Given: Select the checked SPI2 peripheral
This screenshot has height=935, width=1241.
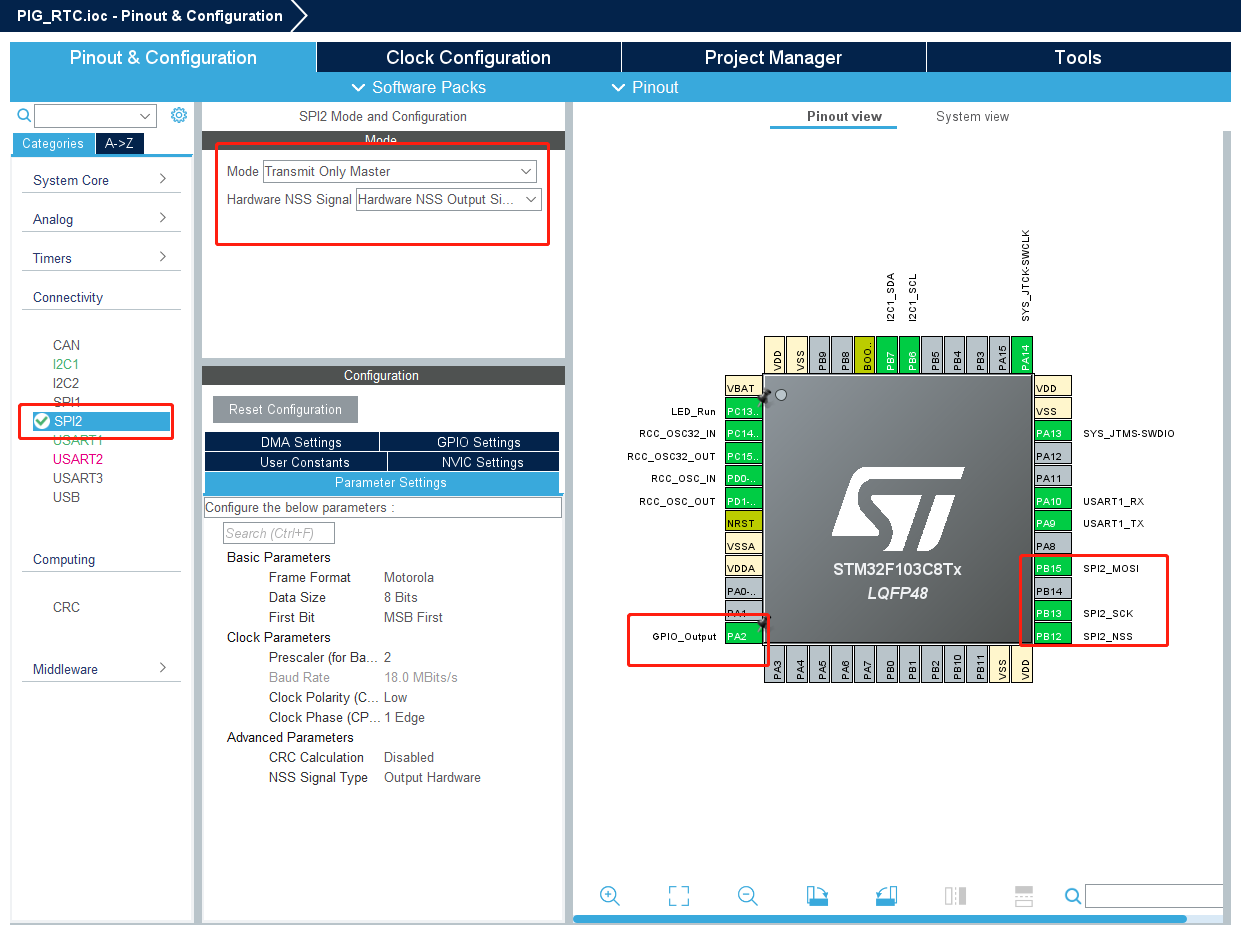Looking at the screenshot, I should click(101, 421).
